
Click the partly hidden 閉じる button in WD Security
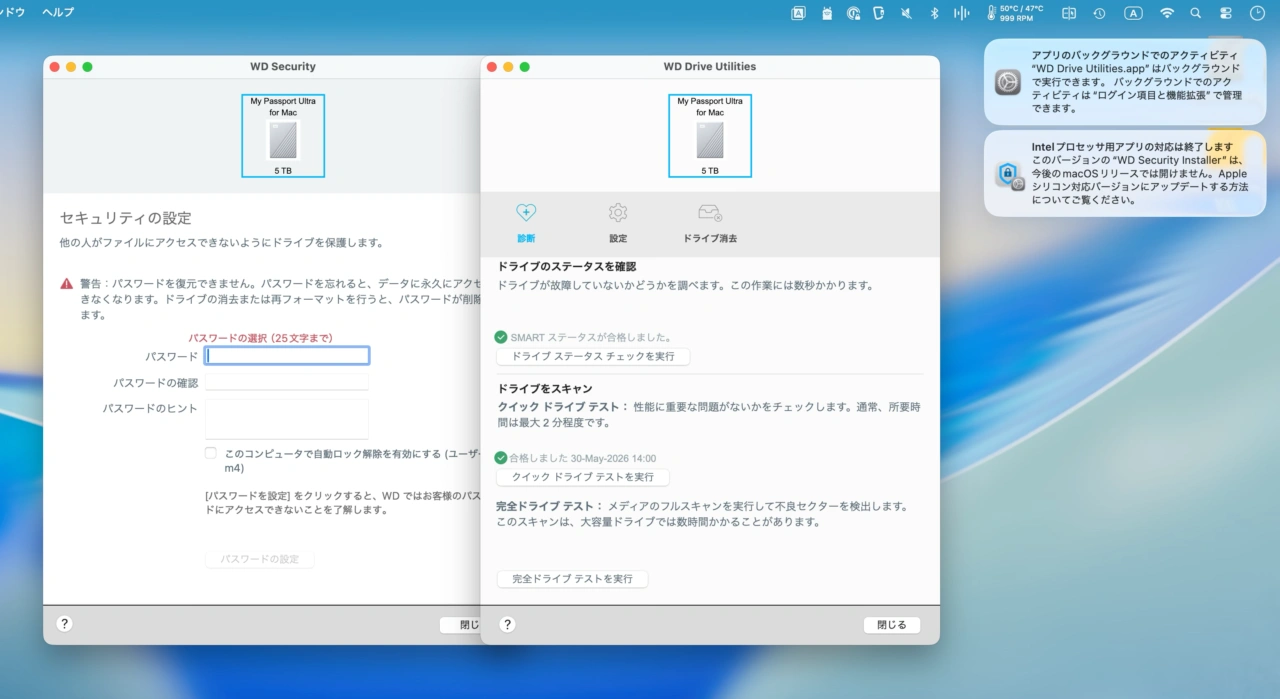(x=461, y=625)
